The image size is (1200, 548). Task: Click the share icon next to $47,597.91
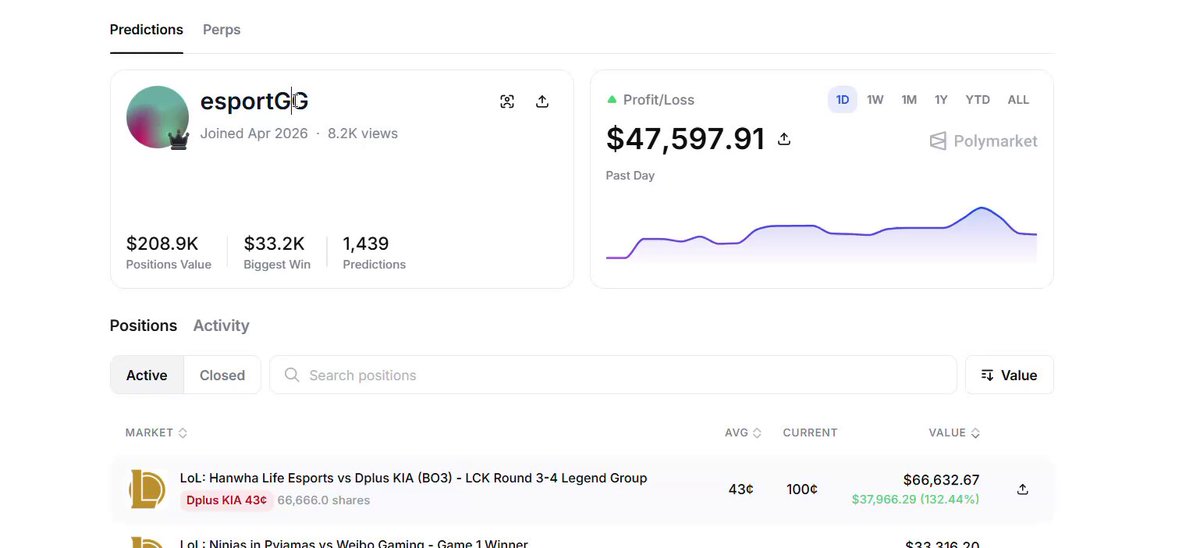point(784,139)
